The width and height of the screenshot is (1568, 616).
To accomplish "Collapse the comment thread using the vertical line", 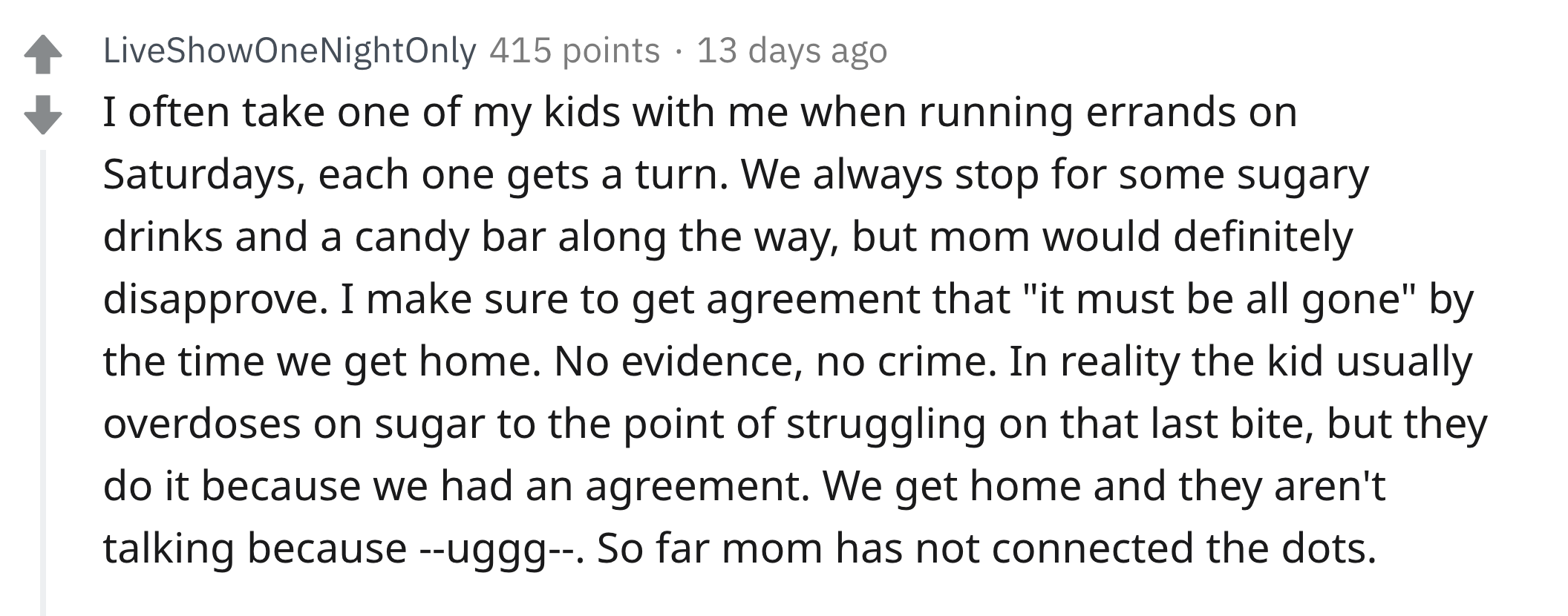I will click(x=43, y=382).
